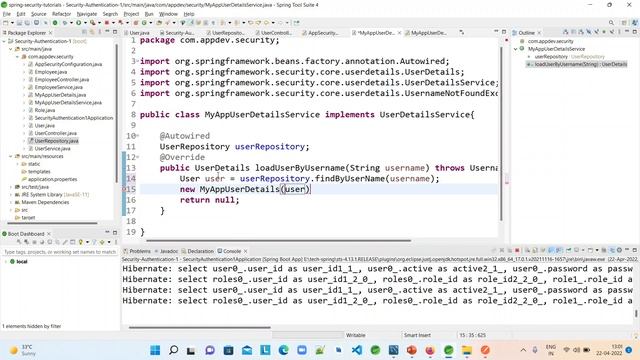Click the New file toolbar icon

(x=6, y=23)
